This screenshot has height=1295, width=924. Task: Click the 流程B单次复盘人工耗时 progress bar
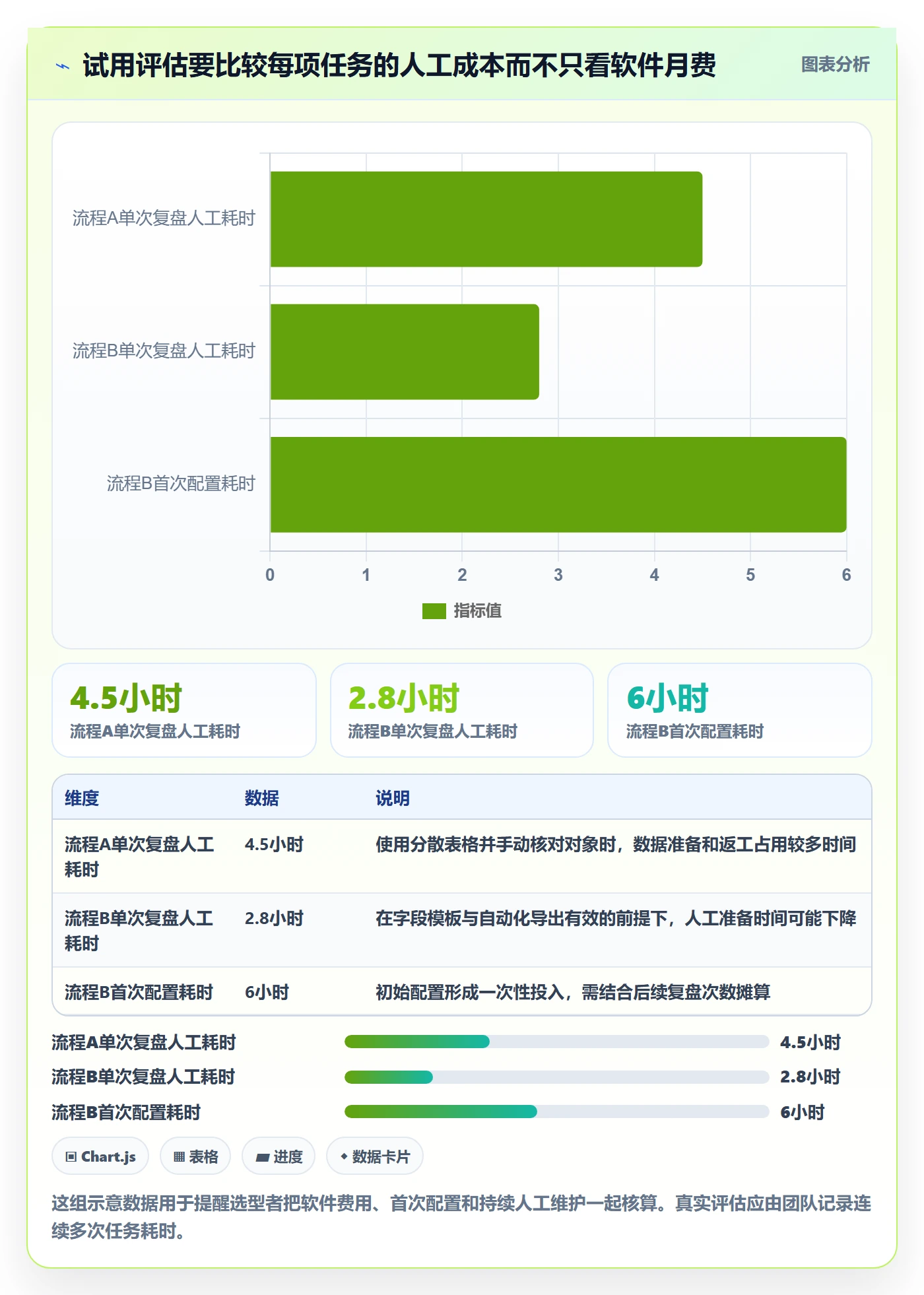pos(556,1077)
